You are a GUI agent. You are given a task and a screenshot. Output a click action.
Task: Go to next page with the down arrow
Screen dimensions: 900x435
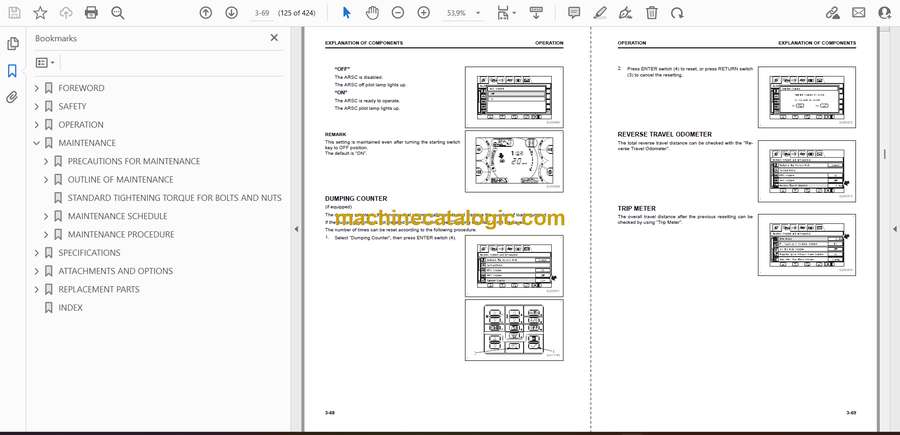tap(231, 13)
